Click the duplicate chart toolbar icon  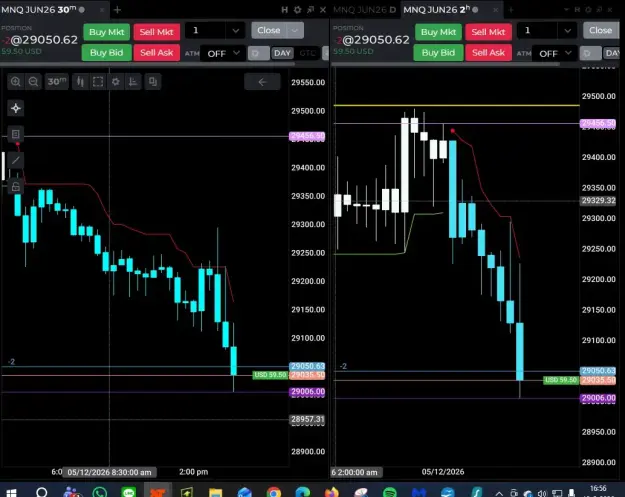tap(153, 82)
